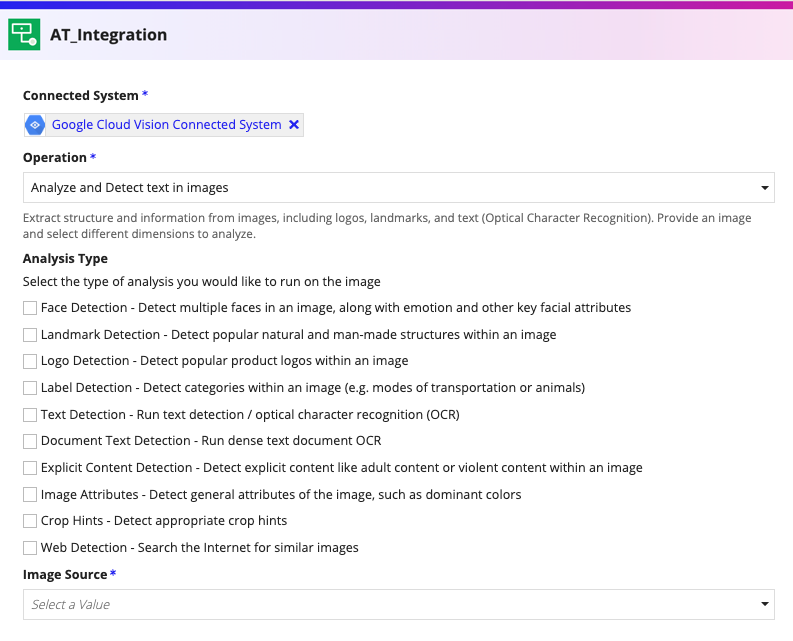
Task: Enable Document Text Detection checkbox
Action: (x=30, y=441)
